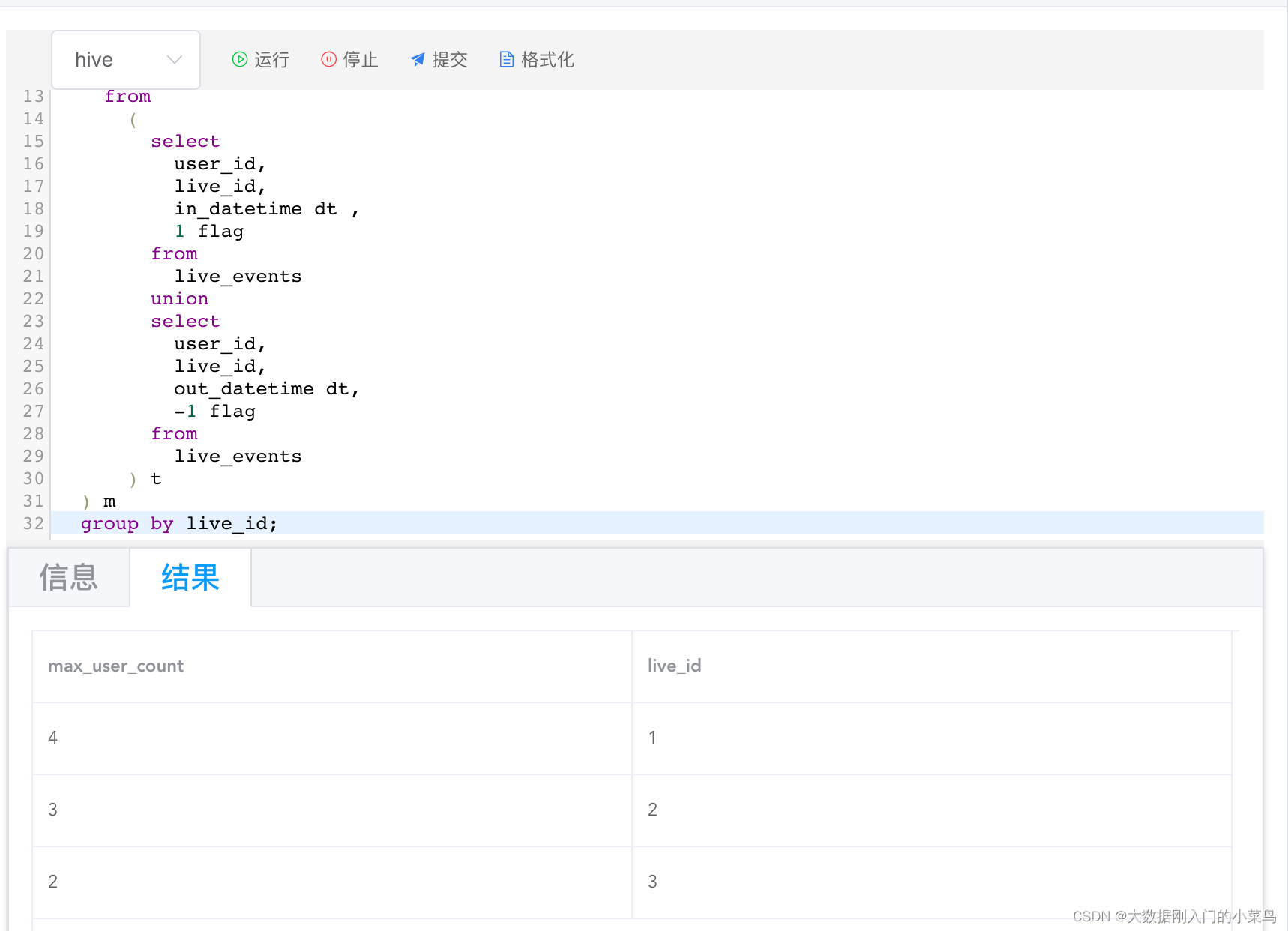This screenshot has height=931, width=1288.
Task: Click the 停止 stop button label
Action: tap(361, 60)
